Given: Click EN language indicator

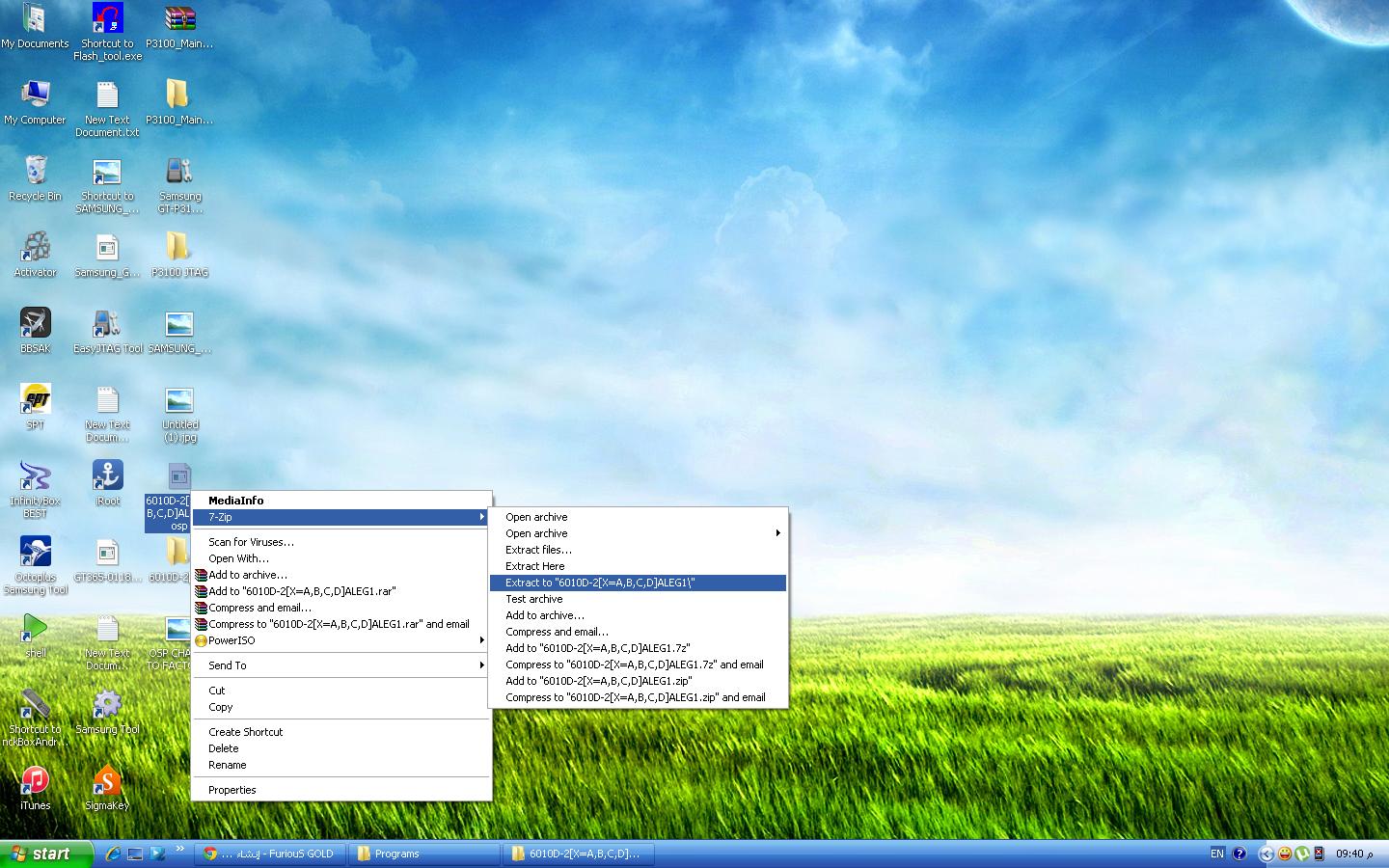Looking at the screenshot, I should click(x=1217, y=854).
